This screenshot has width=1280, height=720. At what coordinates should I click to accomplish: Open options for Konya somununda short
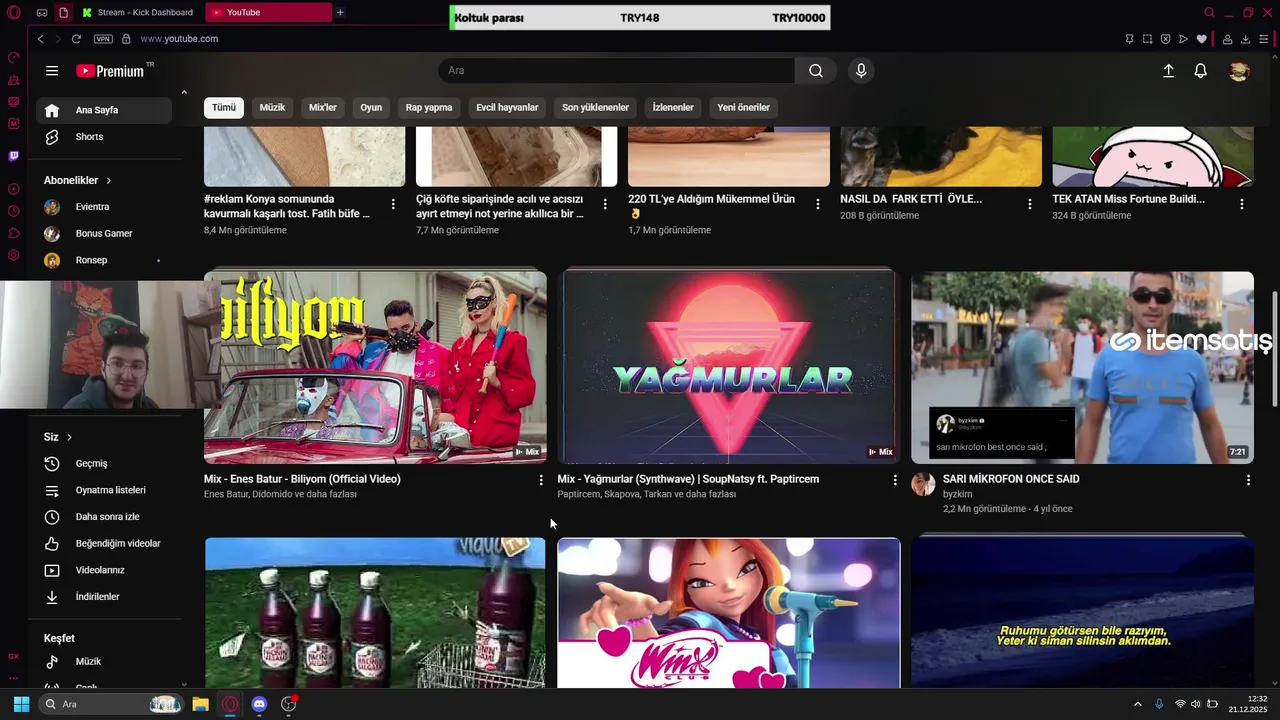[x=393, y=204]
